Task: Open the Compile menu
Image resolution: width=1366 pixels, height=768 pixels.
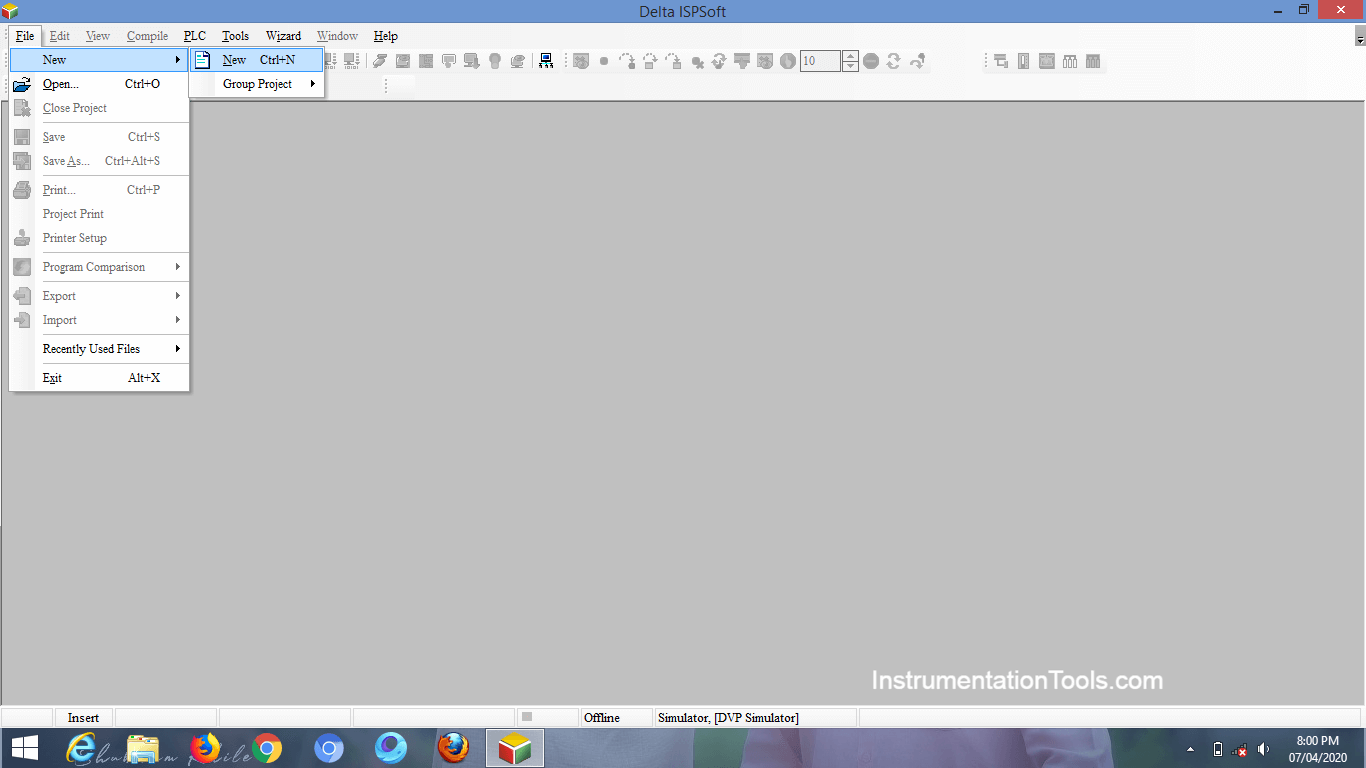Action: click(147, 36)
